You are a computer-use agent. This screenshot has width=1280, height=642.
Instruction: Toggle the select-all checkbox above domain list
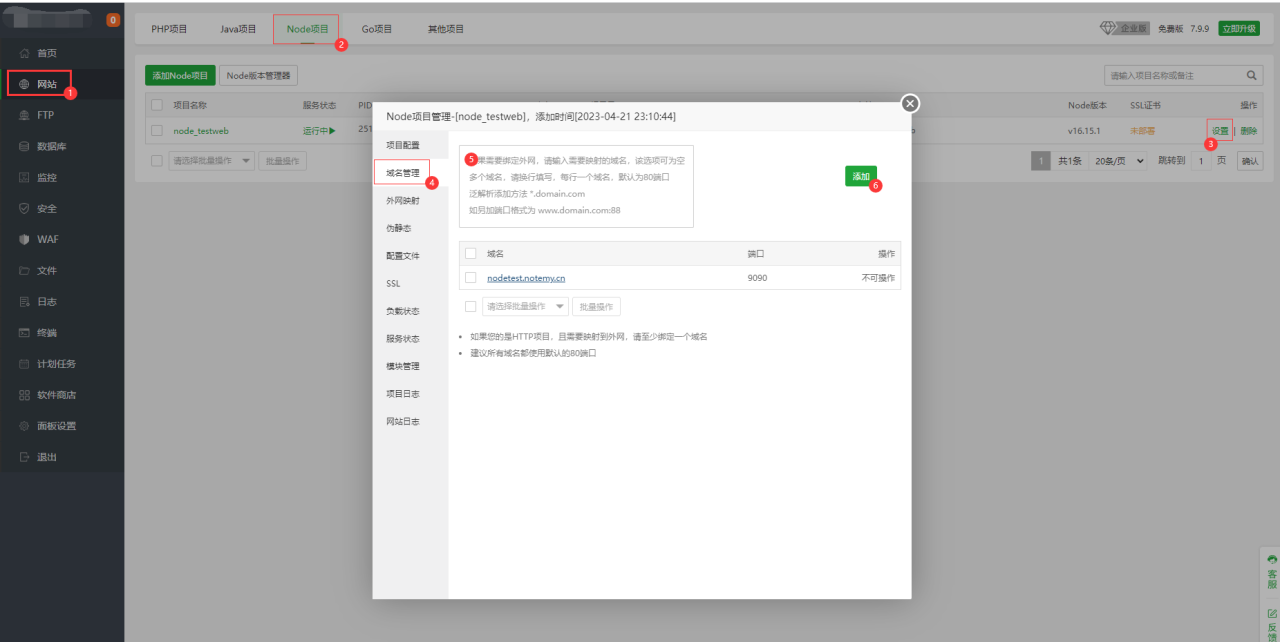pos(470,253)
